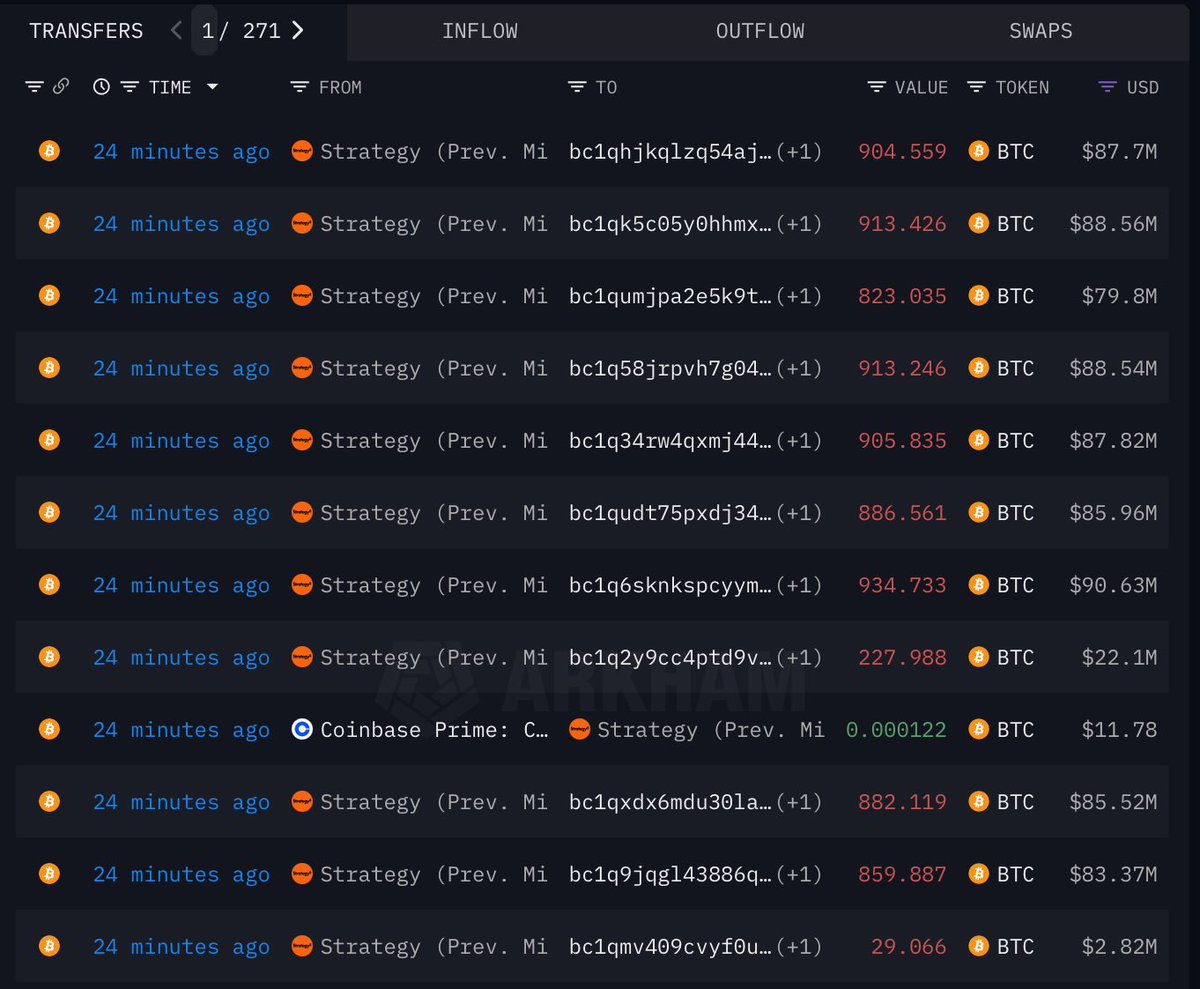Click Bitcoin chain icon in 823.035 row
The width and height of the screenshot is (1200, 989).
[49, 296]
